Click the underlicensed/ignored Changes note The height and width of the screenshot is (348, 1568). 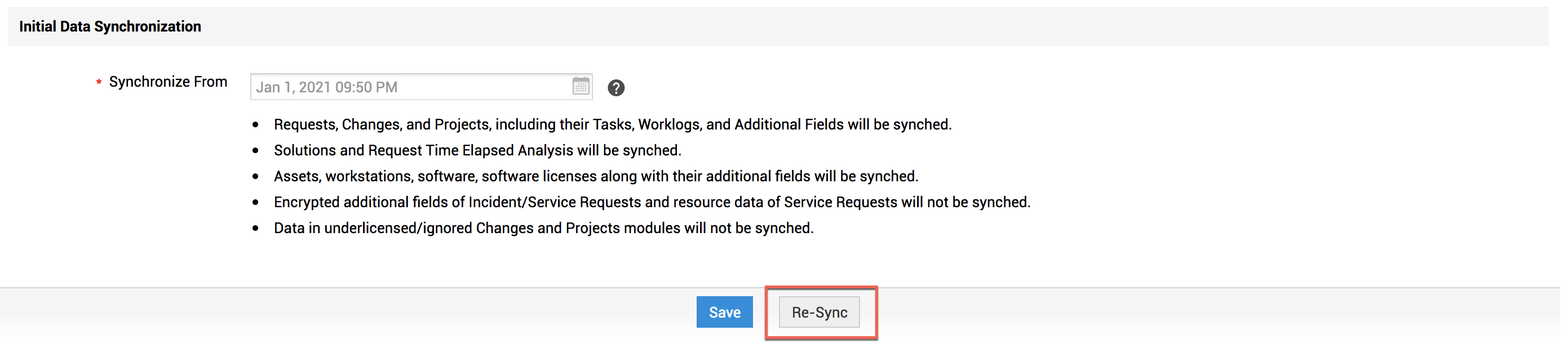pos(543,228)
